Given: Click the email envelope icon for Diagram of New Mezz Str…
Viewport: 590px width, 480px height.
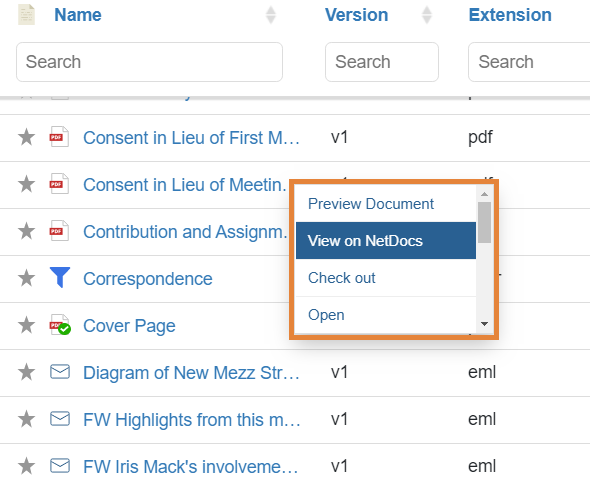Looking at the screenshot, I should (60, 372).
